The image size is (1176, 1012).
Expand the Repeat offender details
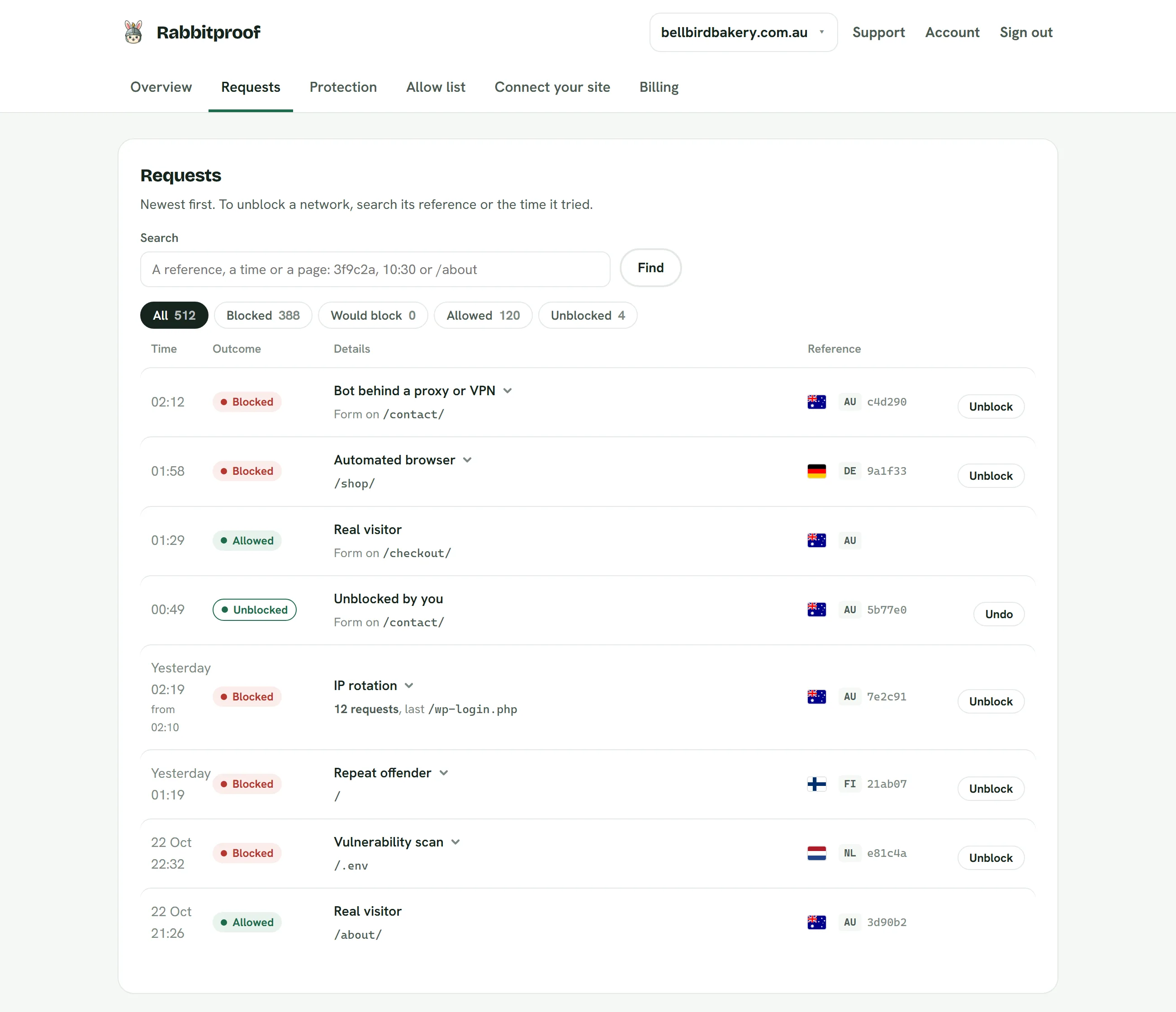click(x=444, y=773)
